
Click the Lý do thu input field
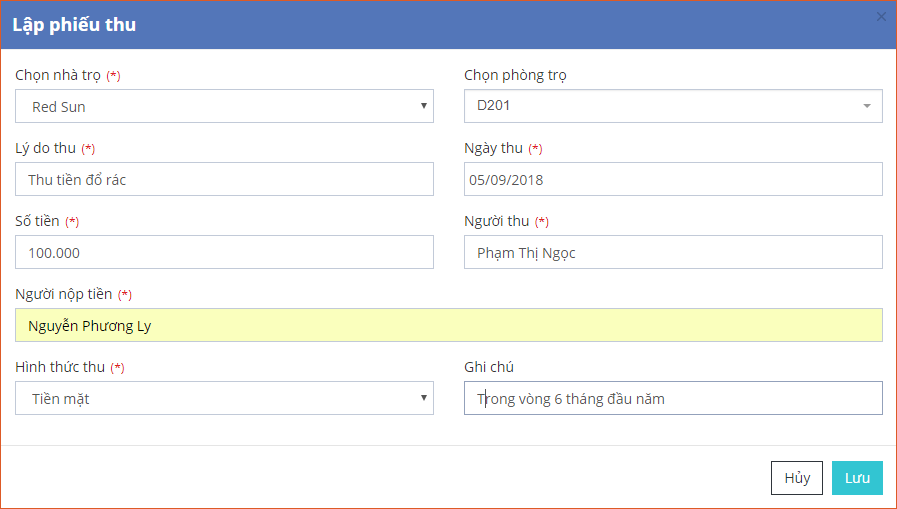(x=224, y=180)
